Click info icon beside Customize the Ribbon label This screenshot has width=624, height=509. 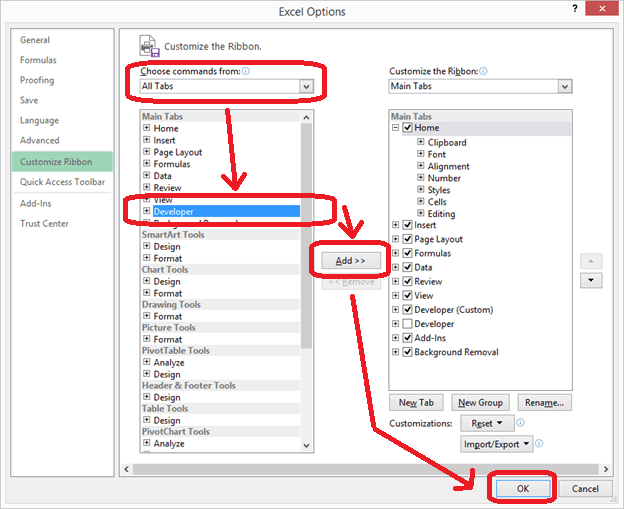483,71
